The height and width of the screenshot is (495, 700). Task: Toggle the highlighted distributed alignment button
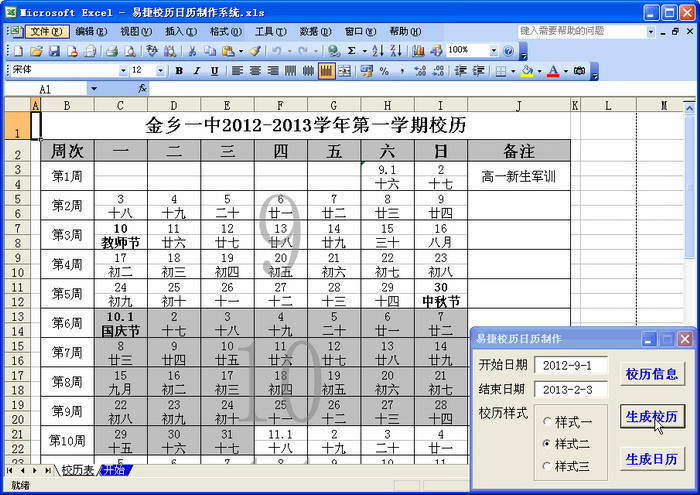pyautogui.click(x=326, y=71)
